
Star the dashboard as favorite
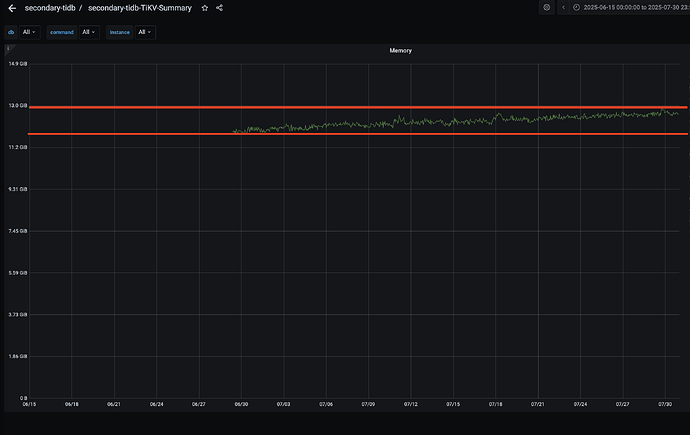pyautogui.click(x=205, y=8)
